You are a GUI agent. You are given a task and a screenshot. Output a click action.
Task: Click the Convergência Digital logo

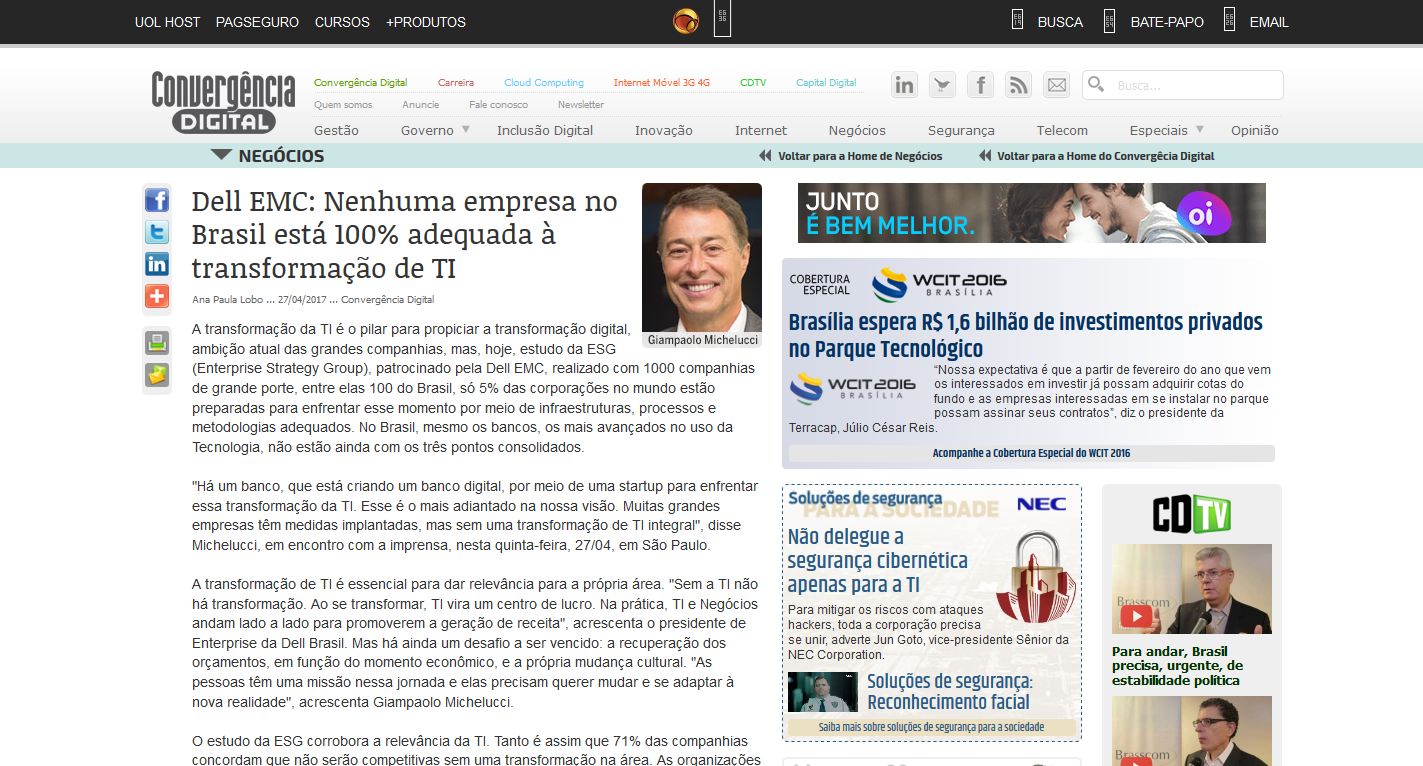(x=223, y=102)
